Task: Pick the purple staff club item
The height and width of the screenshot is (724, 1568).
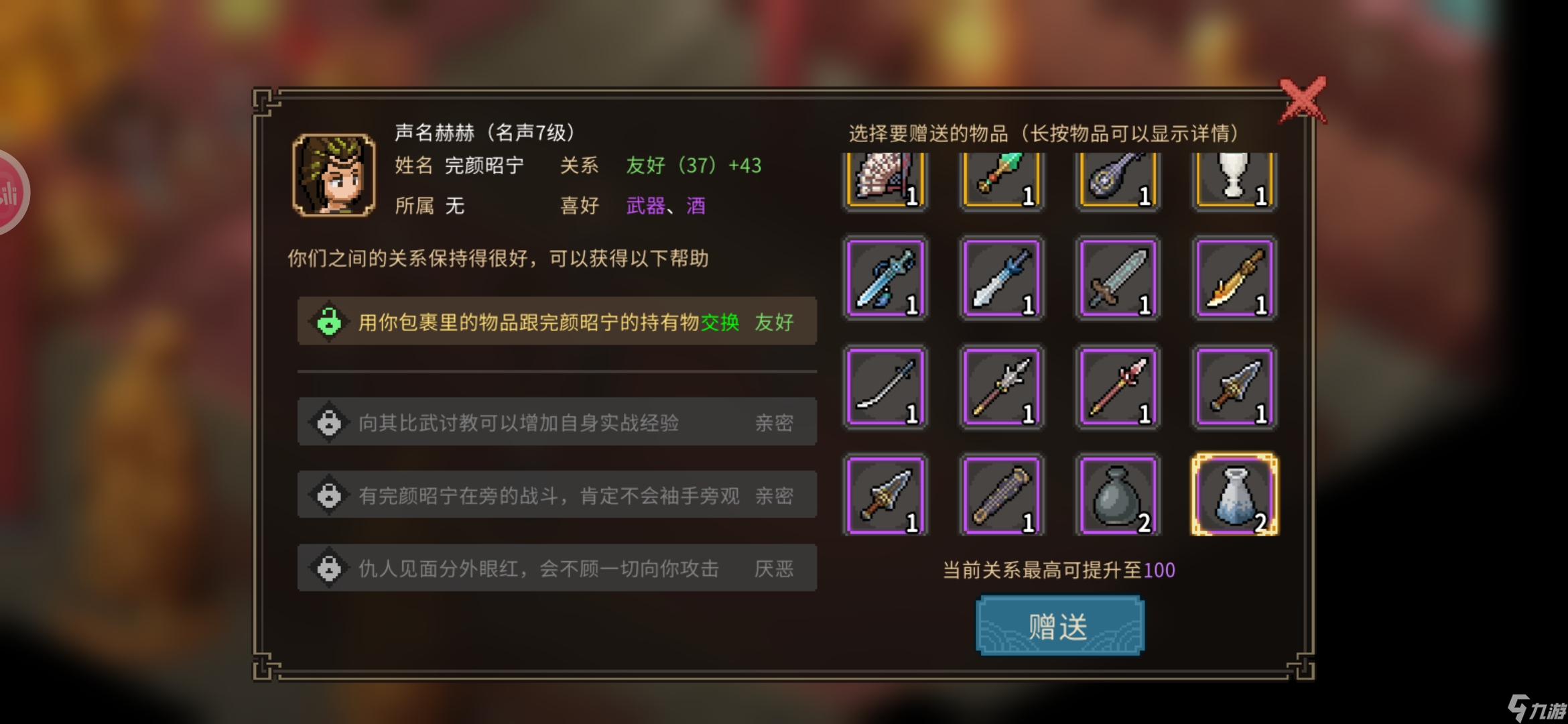Action: [x=1002, y=495]
